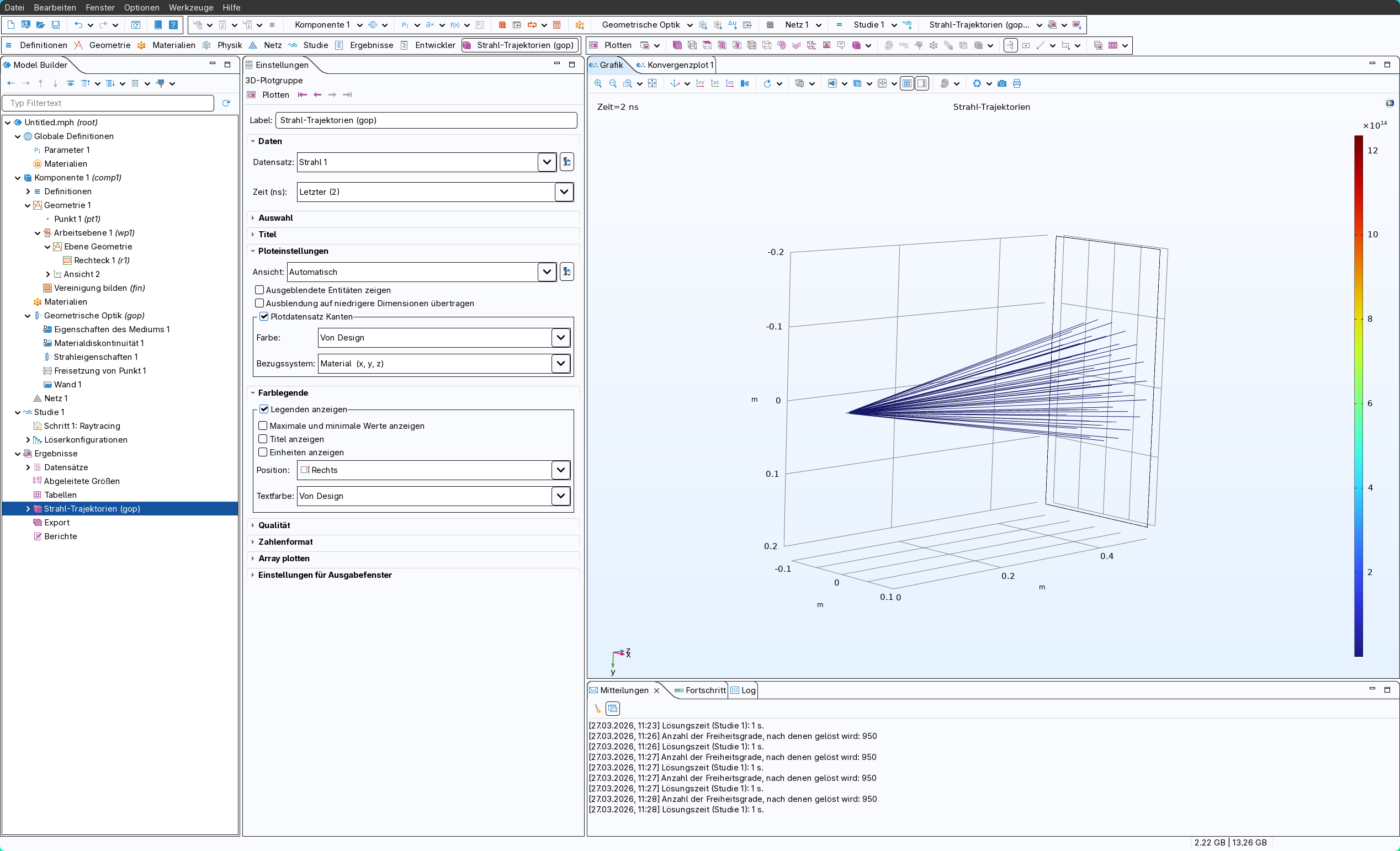Expand the Qualität section
This screenshot has height=851, width=1400.
pyautogui.click(x=274, y=525)
